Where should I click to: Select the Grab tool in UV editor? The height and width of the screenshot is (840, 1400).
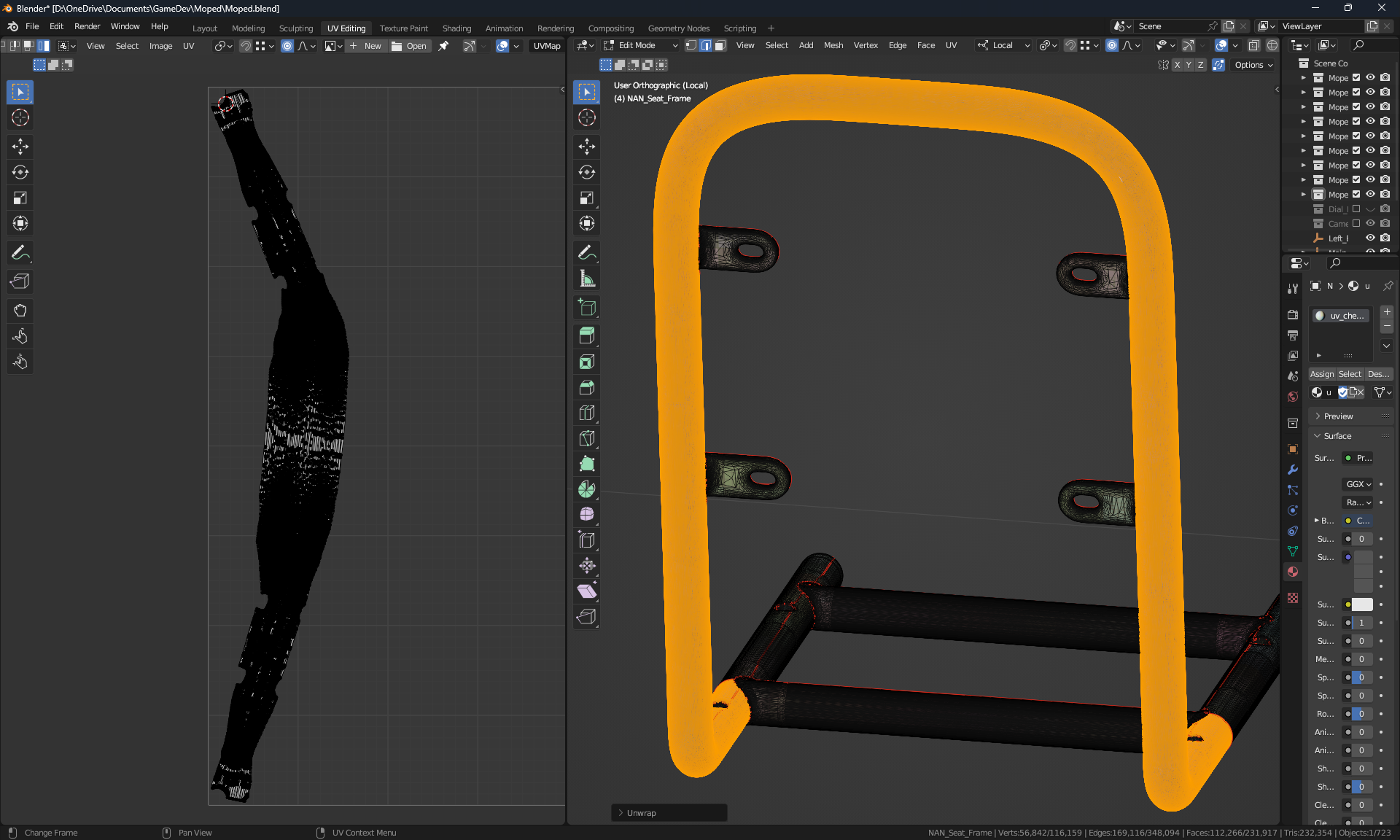[20, 311]
